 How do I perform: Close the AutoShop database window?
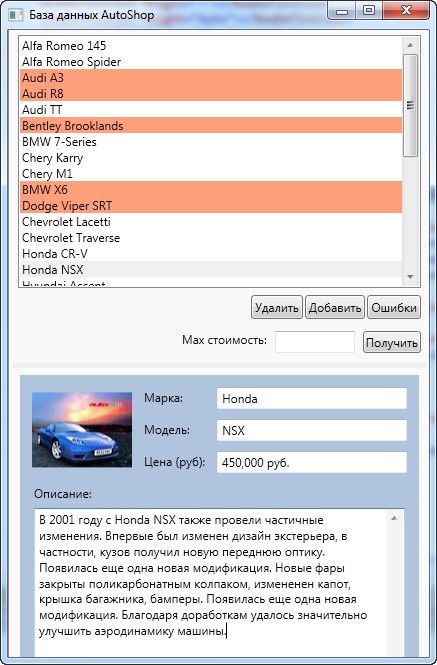pyautogui.click(x=406, y=11)
